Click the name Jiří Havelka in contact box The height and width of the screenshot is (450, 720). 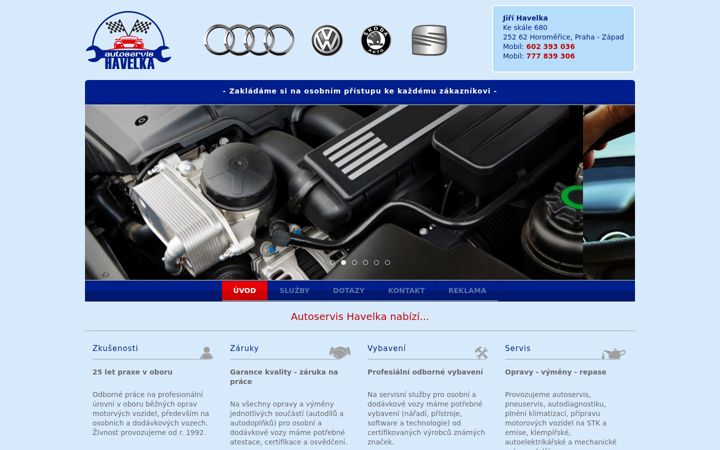click(525, 18)
